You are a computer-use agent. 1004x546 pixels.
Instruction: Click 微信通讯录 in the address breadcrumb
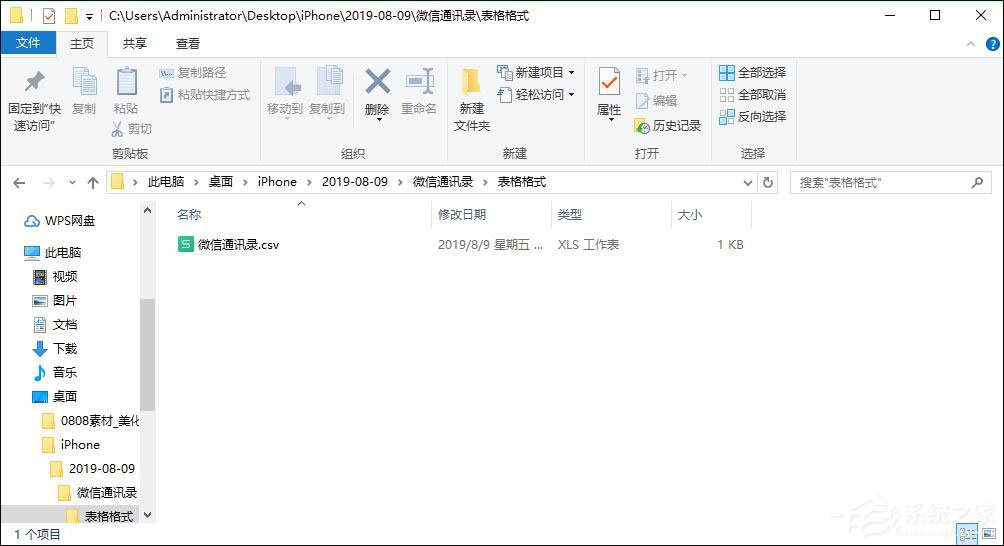pos(442,182)
